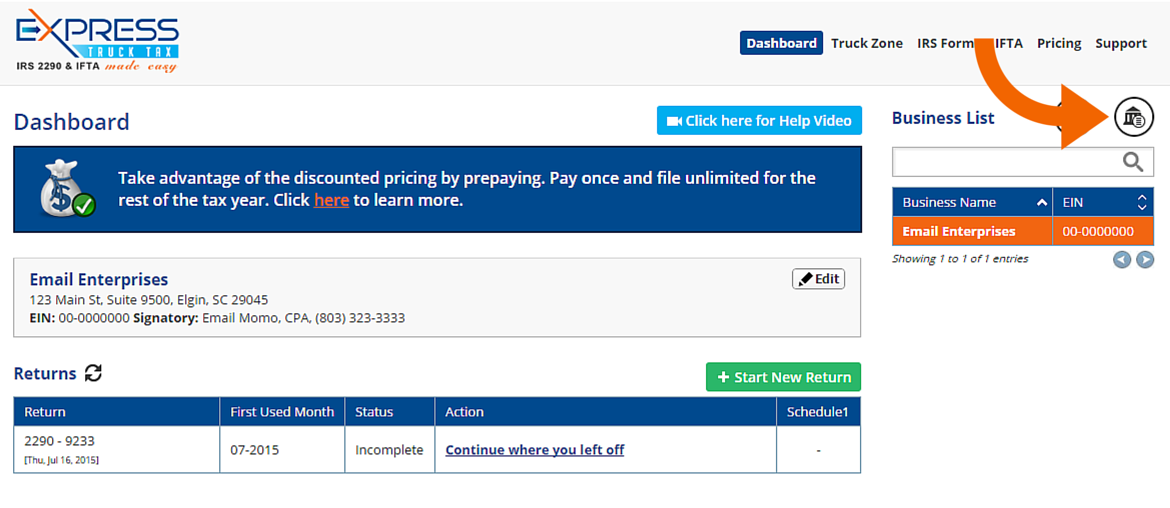
Task: Open 'Continue where you left off' link
Action: (x=535, y=450)
